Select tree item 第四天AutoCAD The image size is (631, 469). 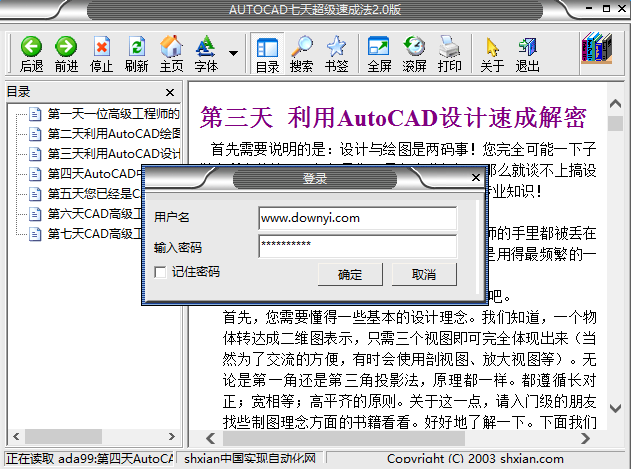[95, 174]
